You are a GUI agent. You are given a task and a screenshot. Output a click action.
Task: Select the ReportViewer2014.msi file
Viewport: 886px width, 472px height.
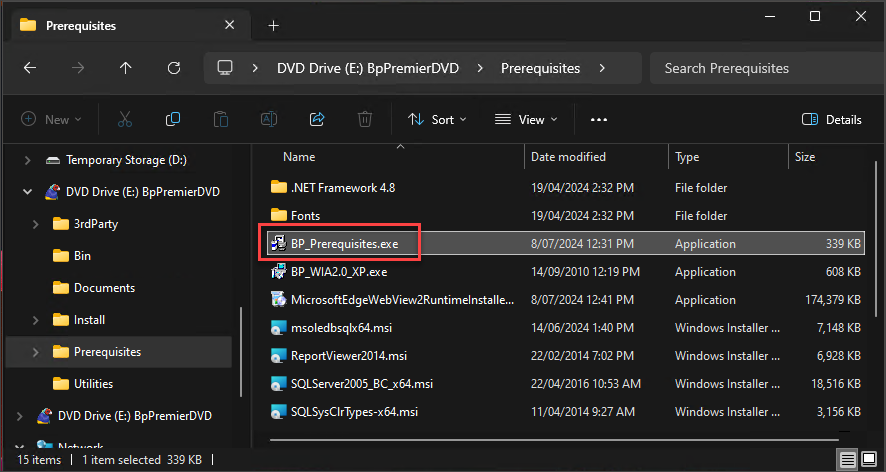point(349,356)
